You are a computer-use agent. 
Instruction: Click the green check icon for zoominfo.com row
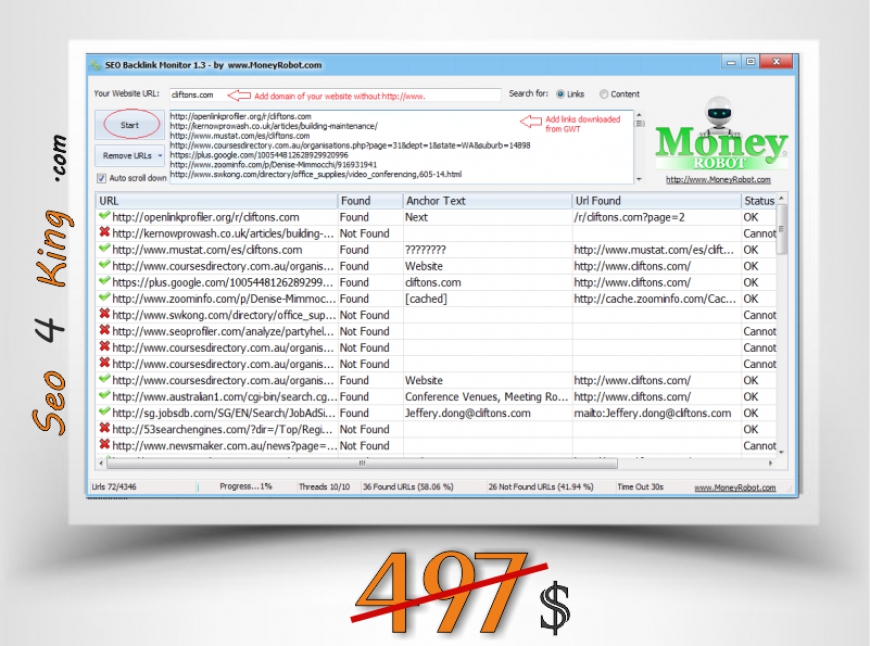(x=104, y=297)
